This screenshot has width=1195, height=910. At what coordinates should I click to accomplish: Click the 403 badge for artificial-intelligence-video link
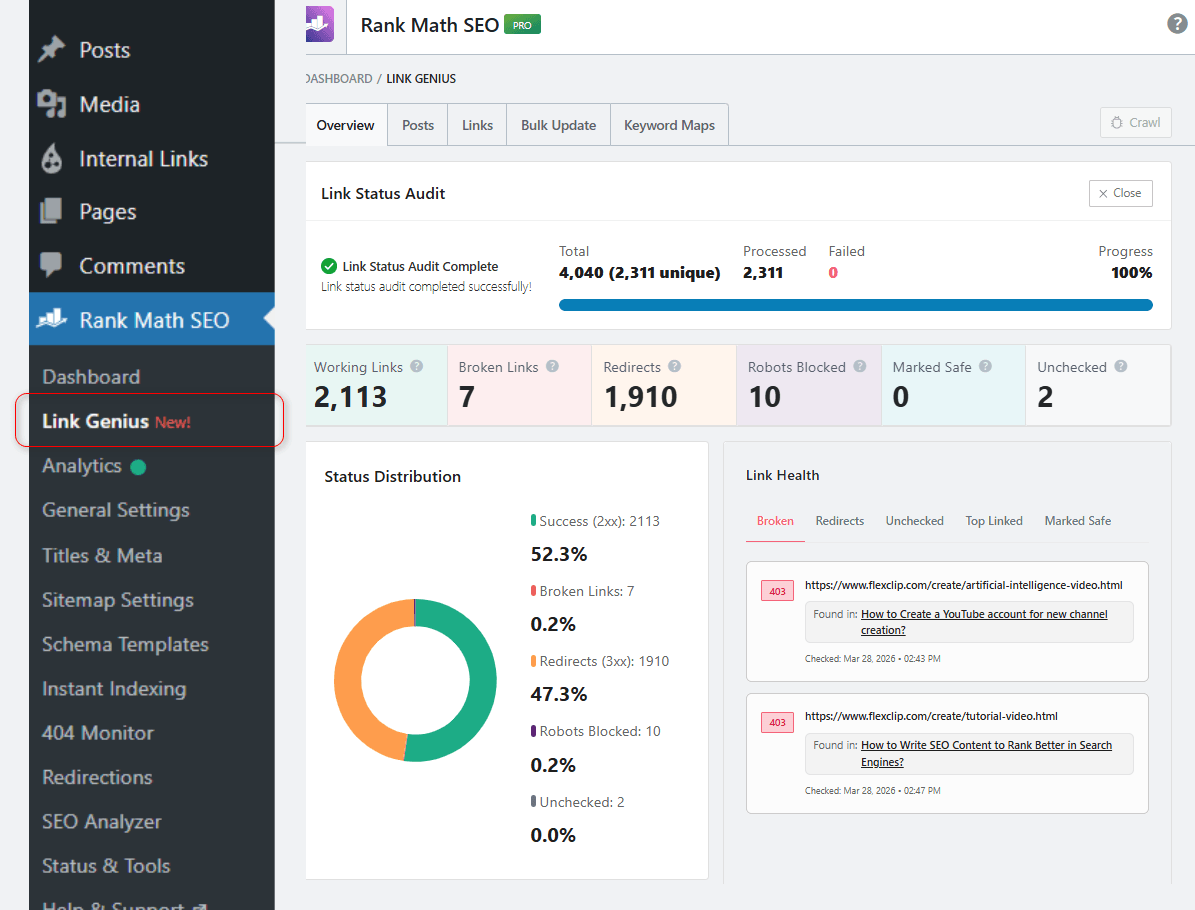pyautogui.click(x=777, y=591)
